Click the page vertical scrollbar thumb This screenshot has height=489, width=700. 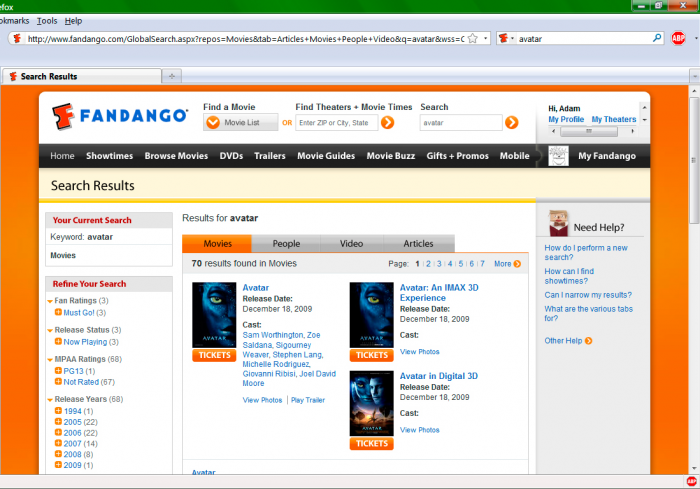(x=694, y=160)
